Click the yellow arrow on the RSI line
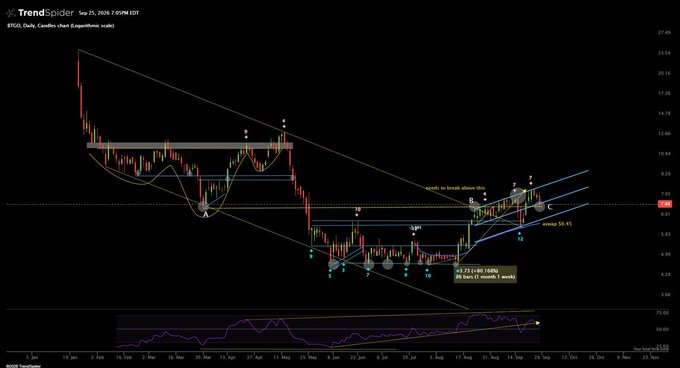680x368 pixels. coord(538,322)
